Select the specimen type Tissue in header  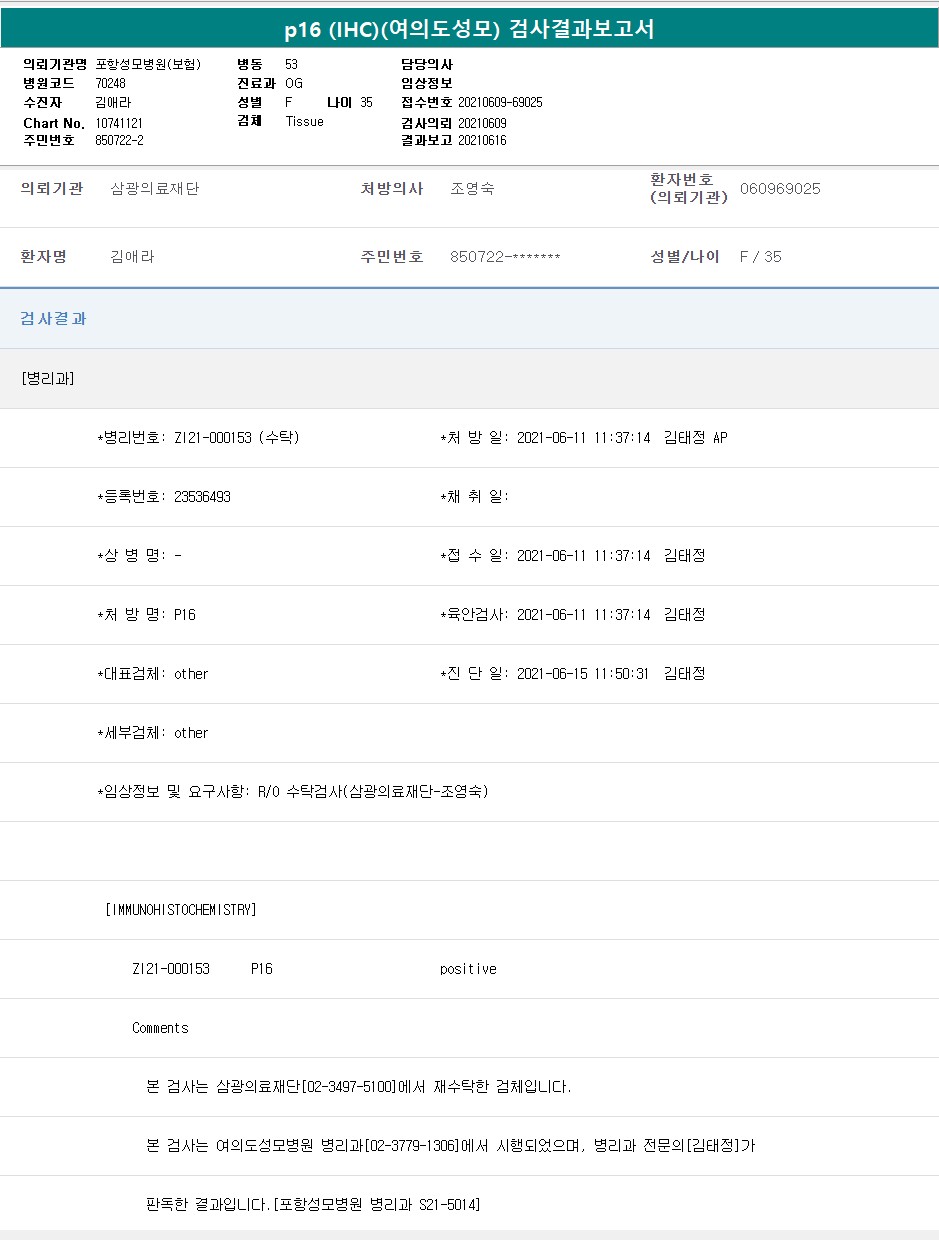305,121
